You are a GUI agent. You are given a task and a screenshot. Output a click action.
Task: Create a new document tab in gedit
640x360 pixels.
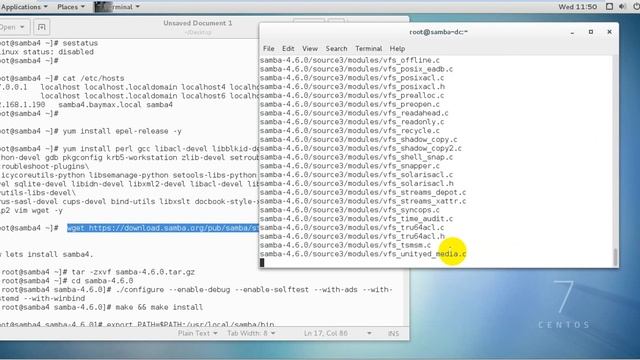[42, 27]
